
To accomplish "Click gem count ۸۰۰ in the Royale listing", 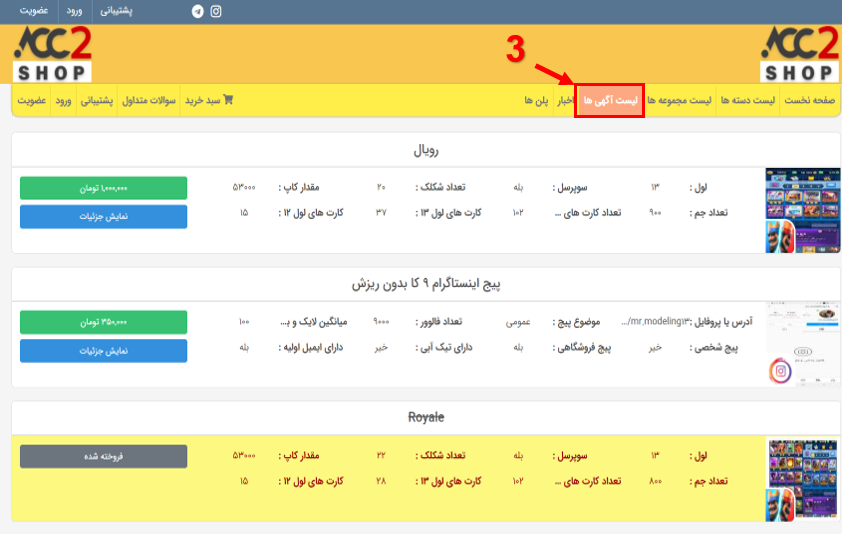I will click(x=655, y=481).
